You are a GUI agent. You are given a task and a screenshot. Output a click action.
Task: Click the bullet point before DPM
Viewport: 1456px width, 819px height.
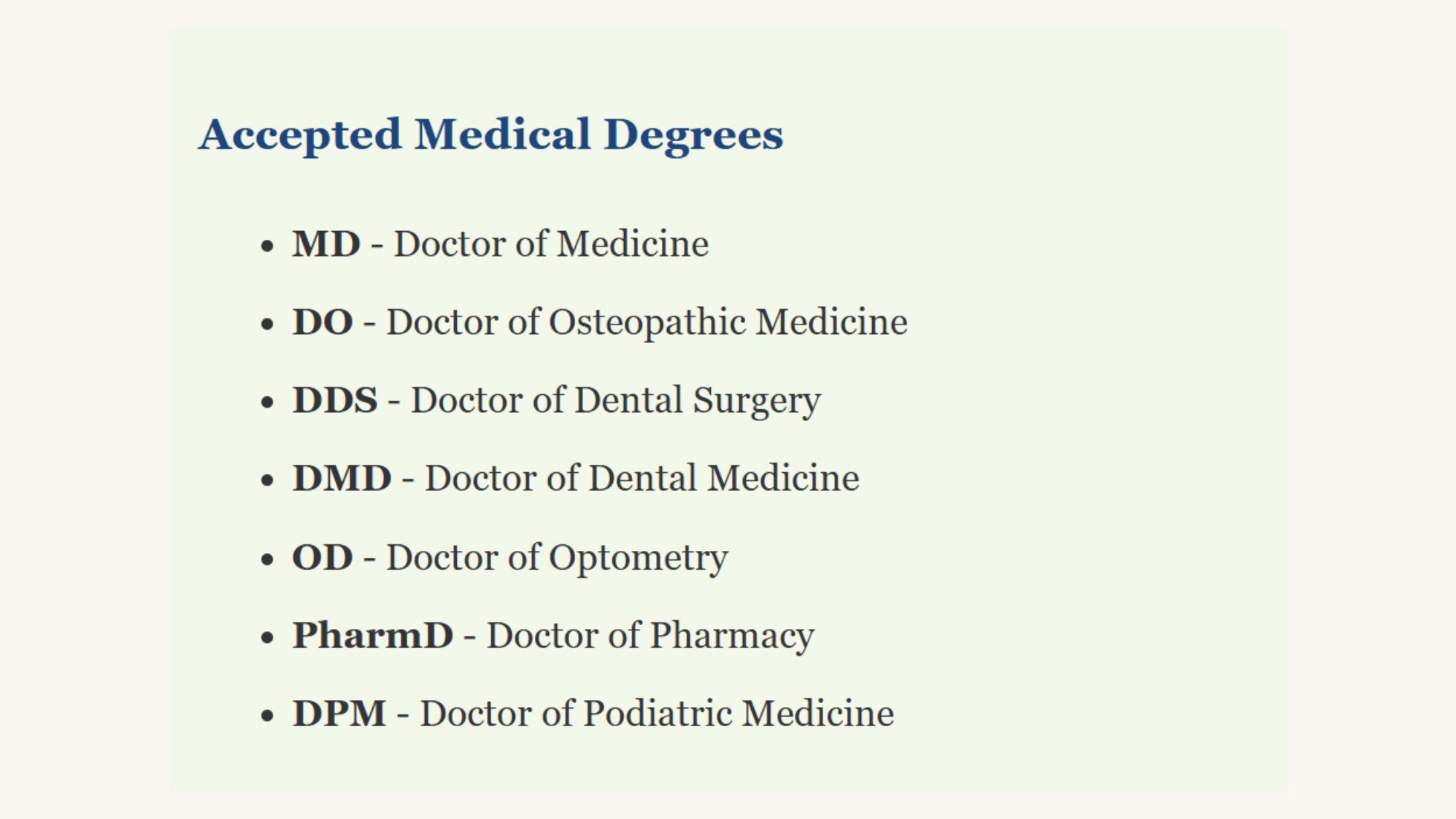click(x=268, y=715)
